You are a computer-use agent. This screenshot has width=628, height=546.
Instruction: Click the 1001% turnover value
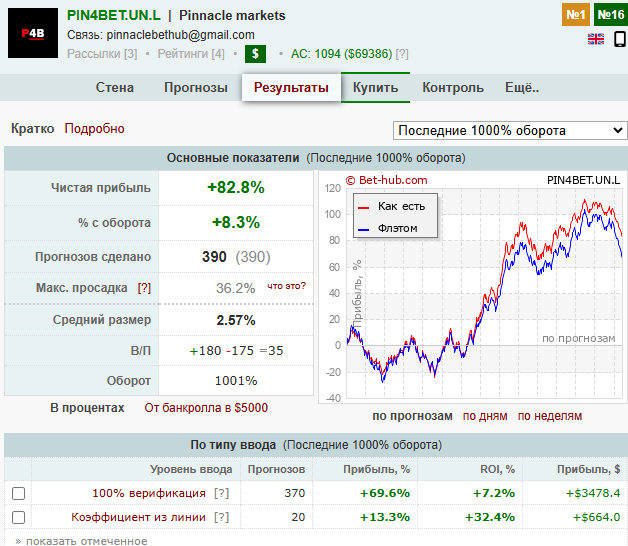coord(236,381)
